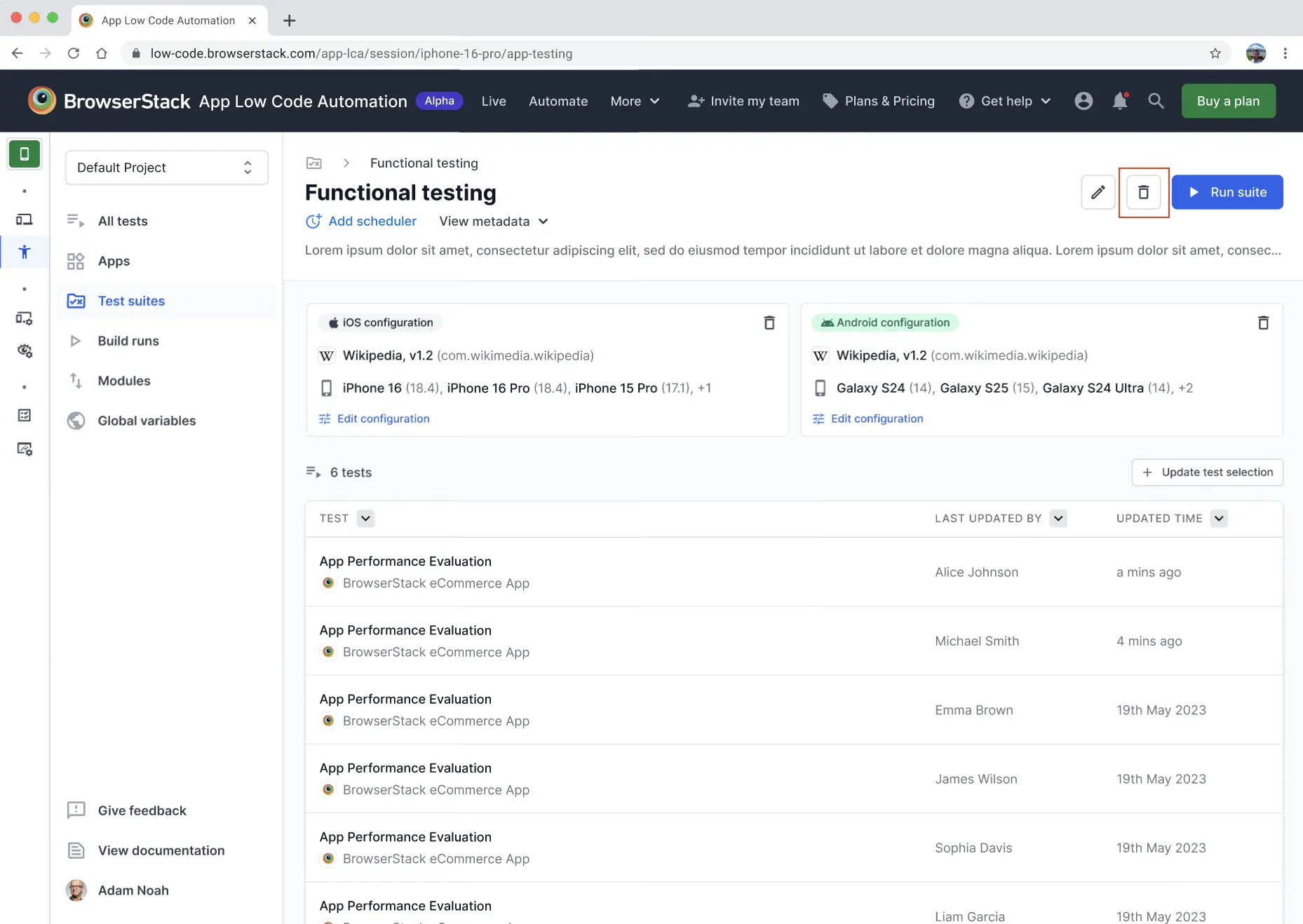This screenshot has width=1303, height=924.
Task: Click the pencil edit suite icon
Action: (x=1098, y=192)
